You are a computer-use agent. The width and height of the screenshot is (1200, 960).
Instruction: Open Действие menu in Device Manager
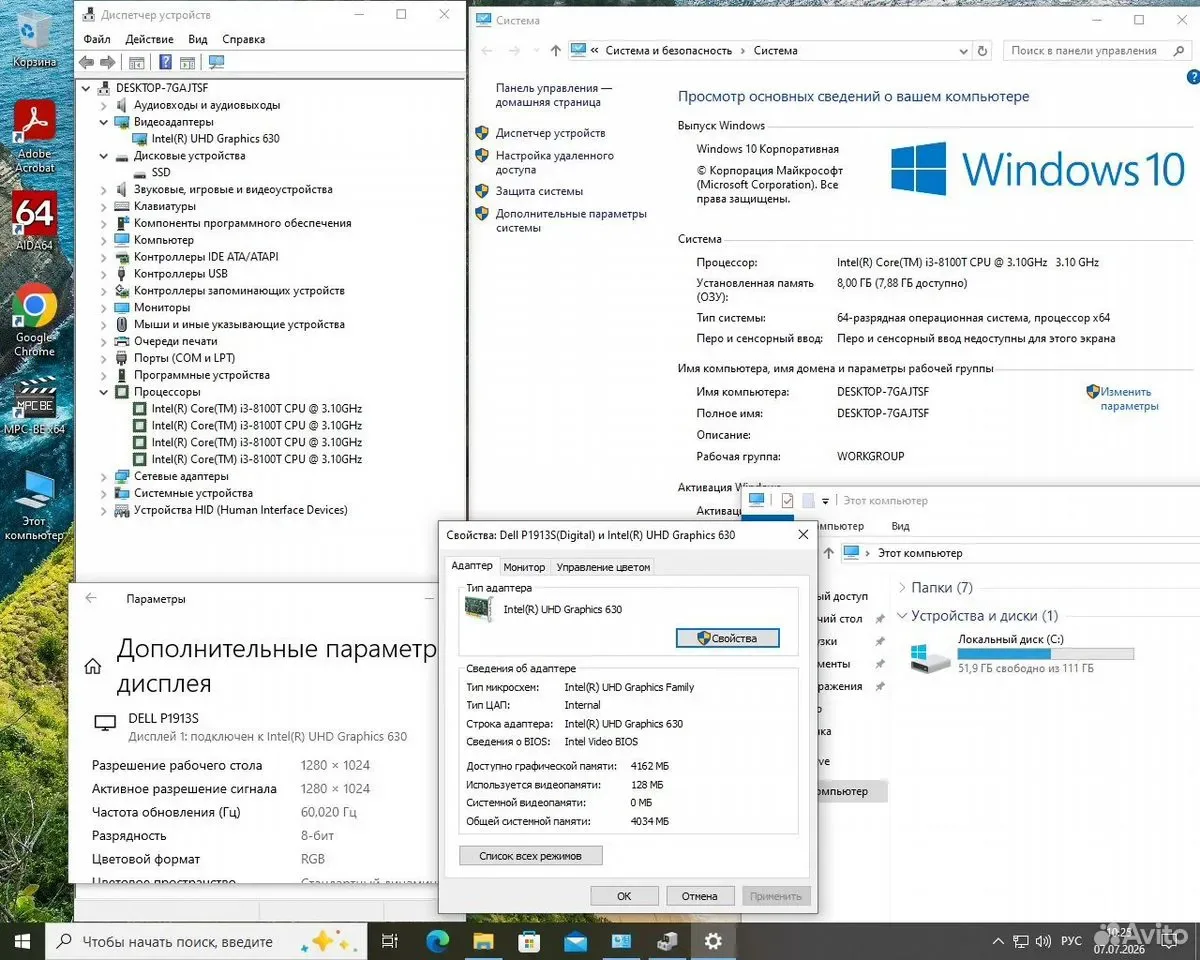(150, 39)
